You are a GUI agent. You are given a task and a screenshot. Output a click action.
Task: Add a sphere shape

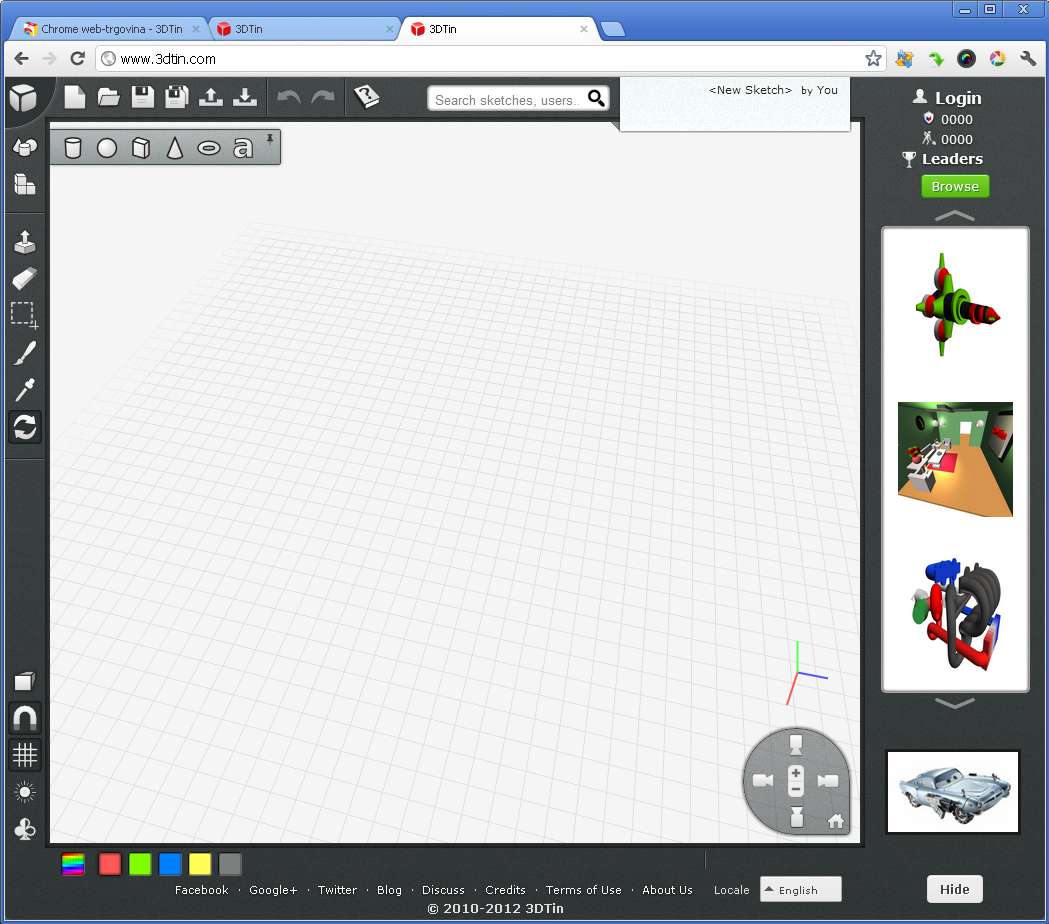[107, 148]
